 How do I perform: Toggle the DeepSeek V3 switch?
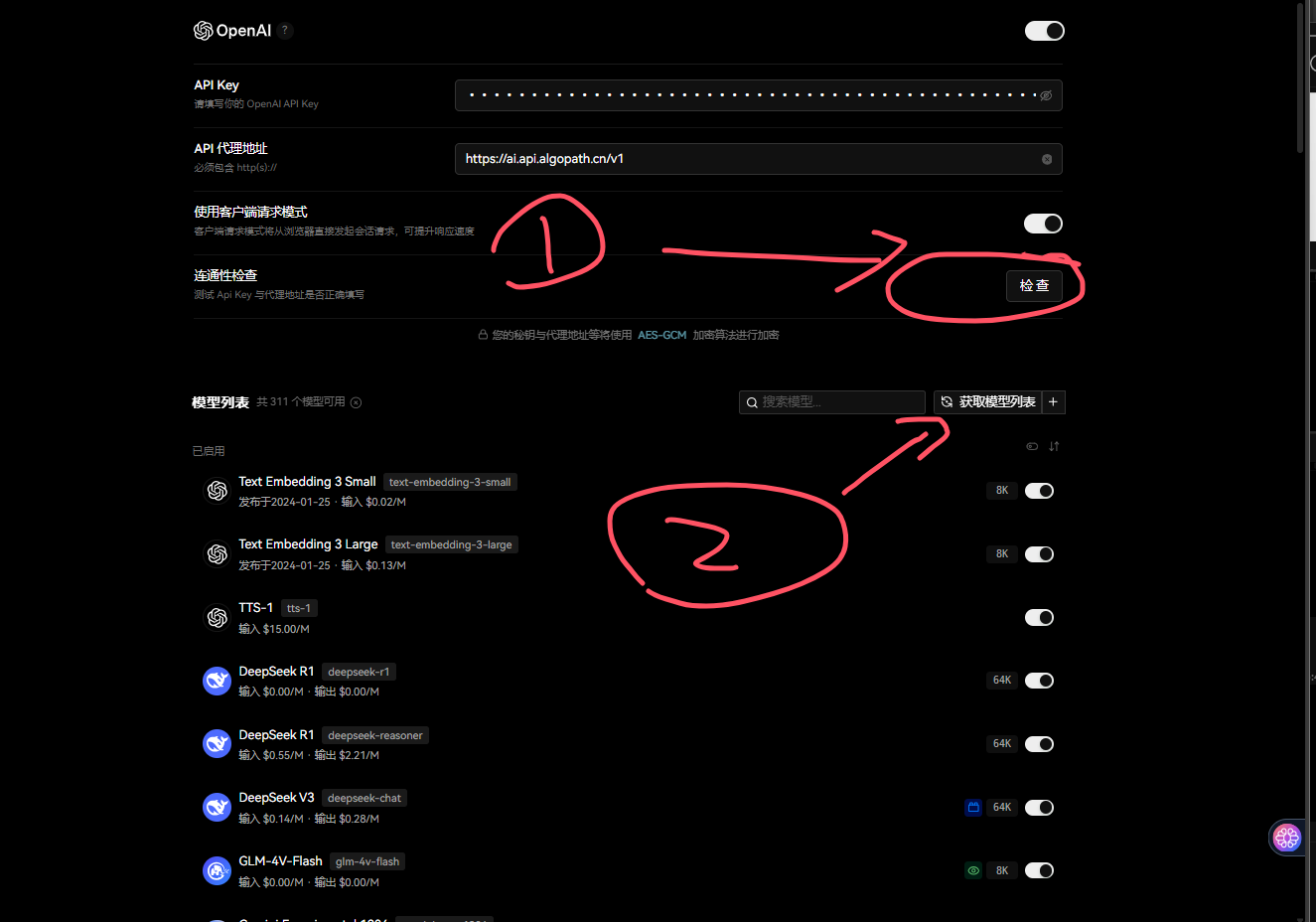point(1039,808)
